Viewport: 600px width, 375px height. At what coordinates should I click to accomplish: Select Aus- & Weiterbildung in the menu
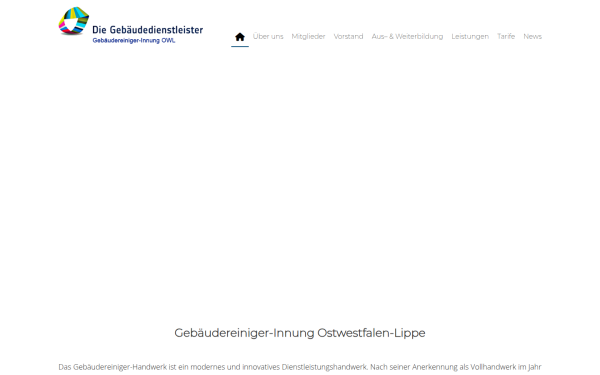click(407, 36)
